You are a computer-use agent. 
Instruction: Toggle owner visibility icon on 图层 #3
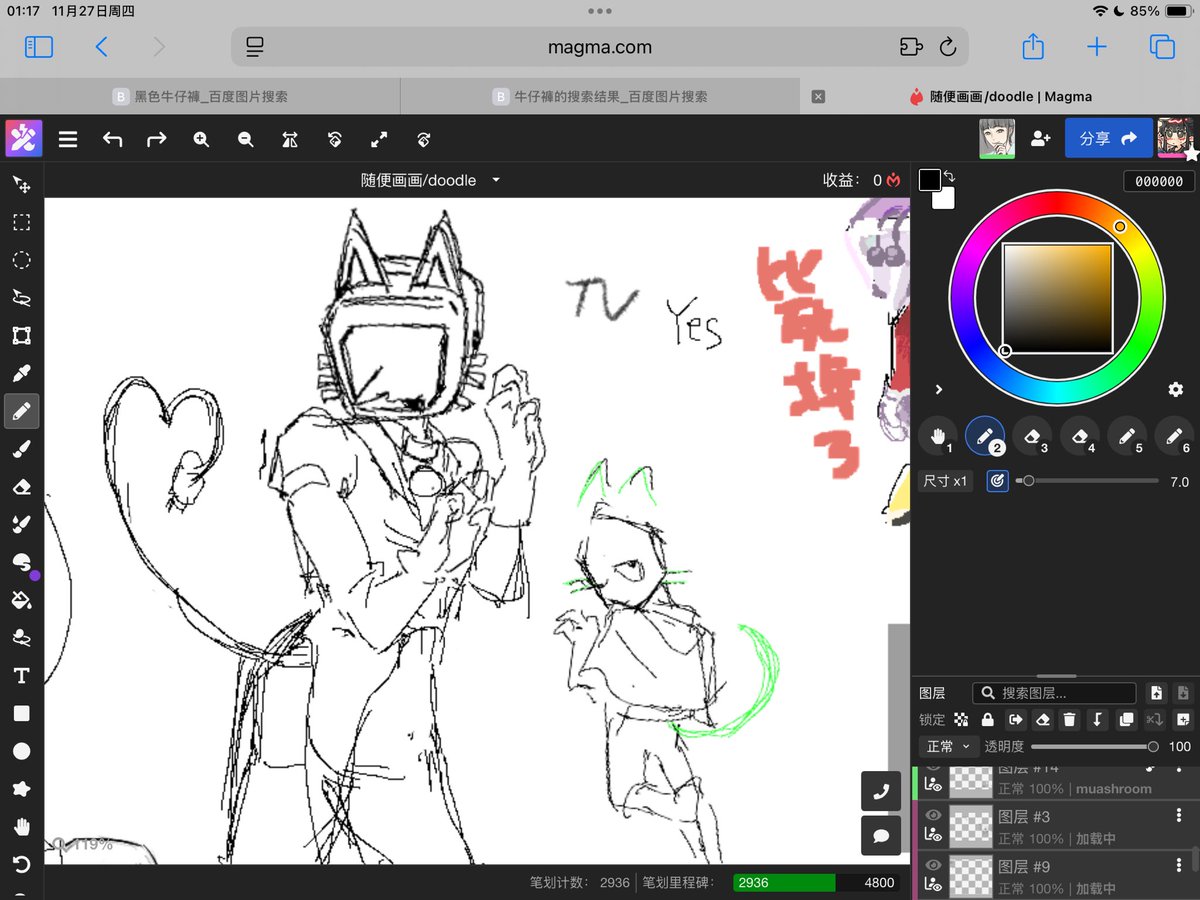pos(932,834)
